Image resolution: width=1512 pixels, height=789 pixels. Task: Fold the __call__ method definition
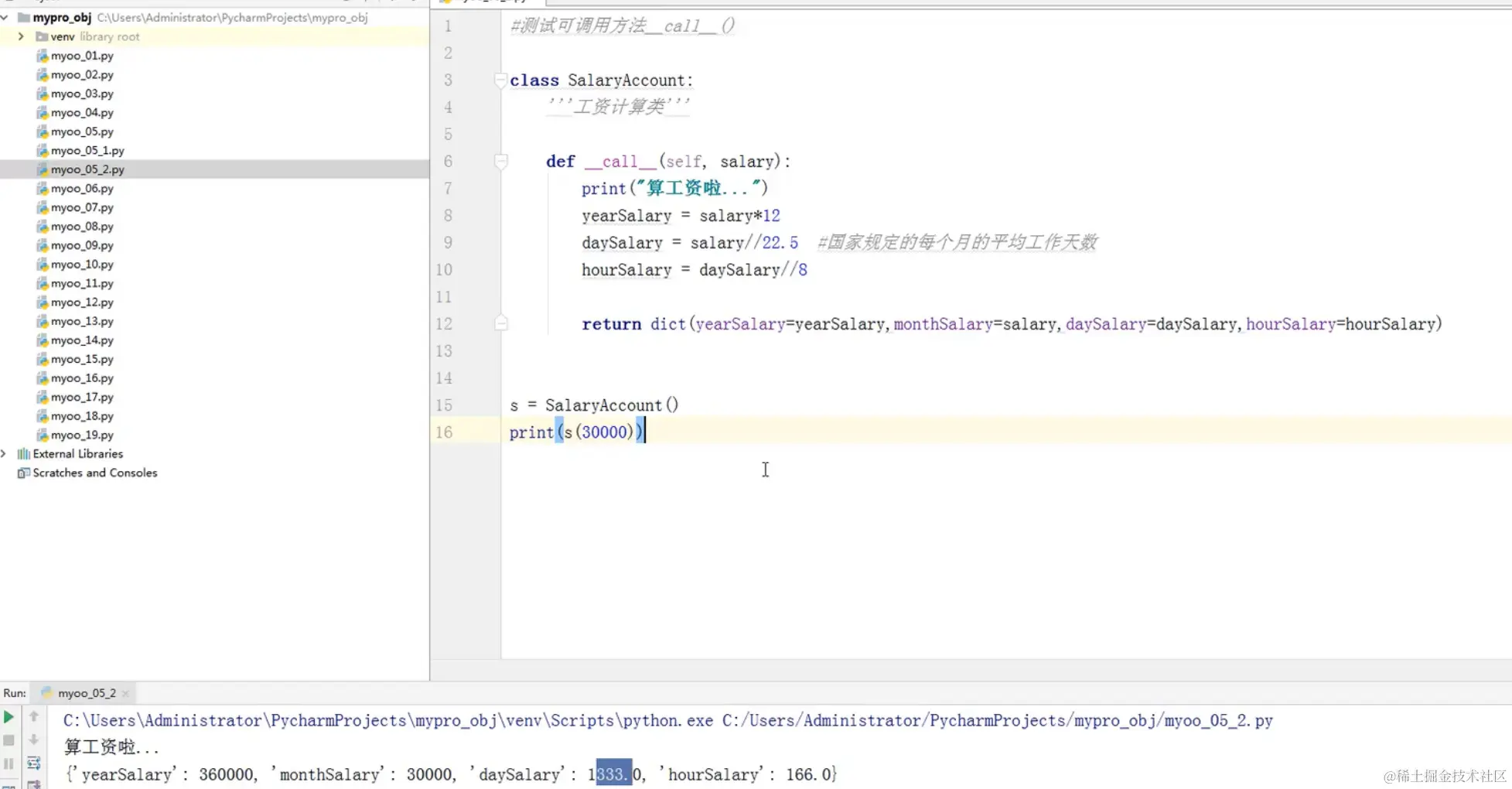click(x=500, y=161)
